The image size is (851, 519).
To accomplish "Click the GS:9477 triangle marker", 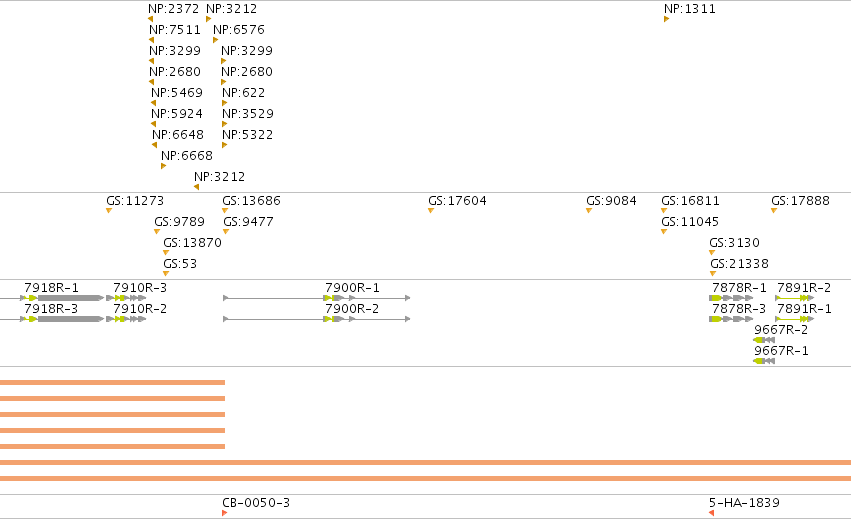I will tap(226, 232).
